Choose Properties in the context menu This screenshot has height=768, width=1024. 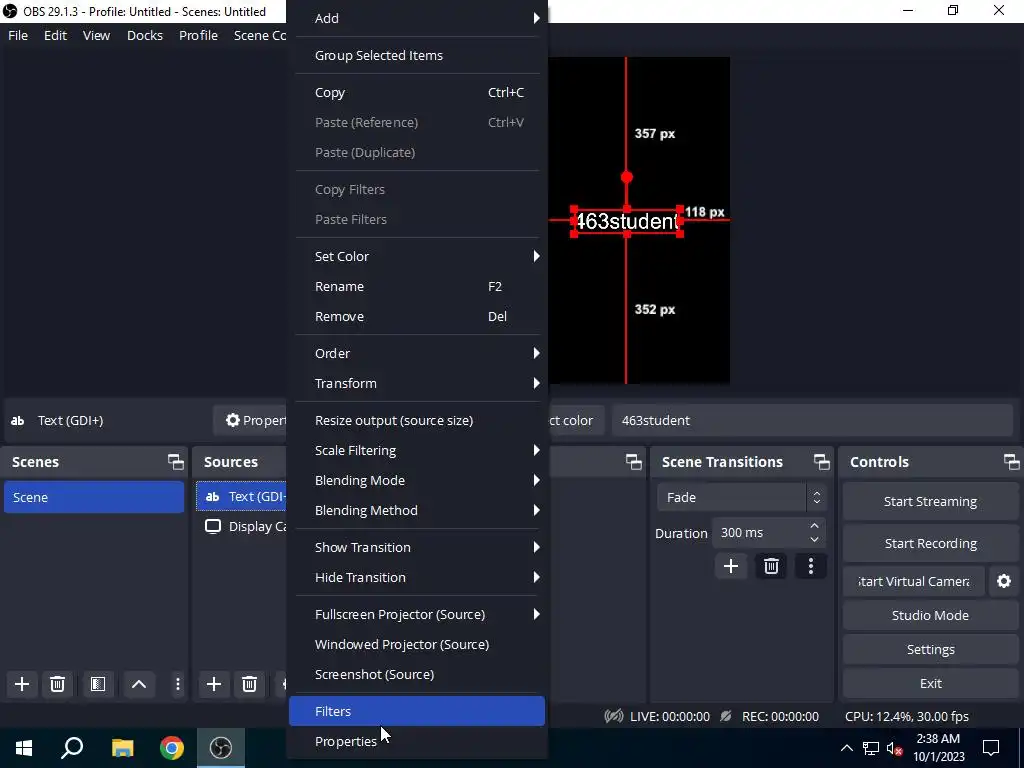[x=417, y=742]
